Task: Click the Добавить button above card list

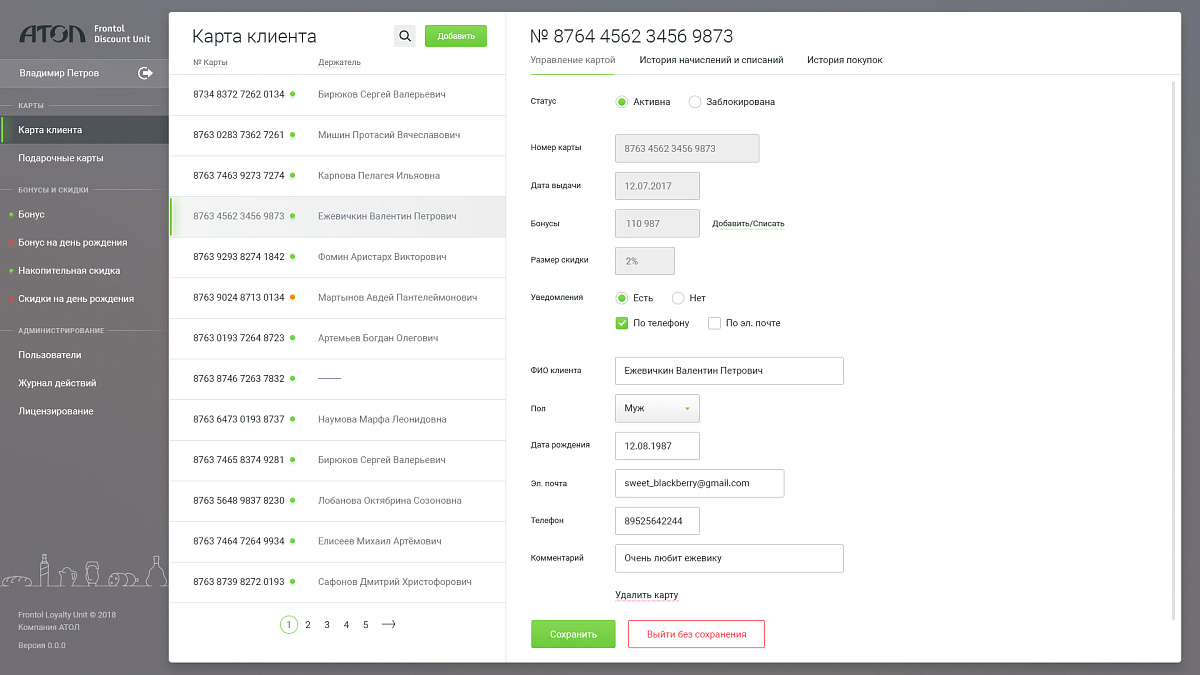Action: coord(455,36)
